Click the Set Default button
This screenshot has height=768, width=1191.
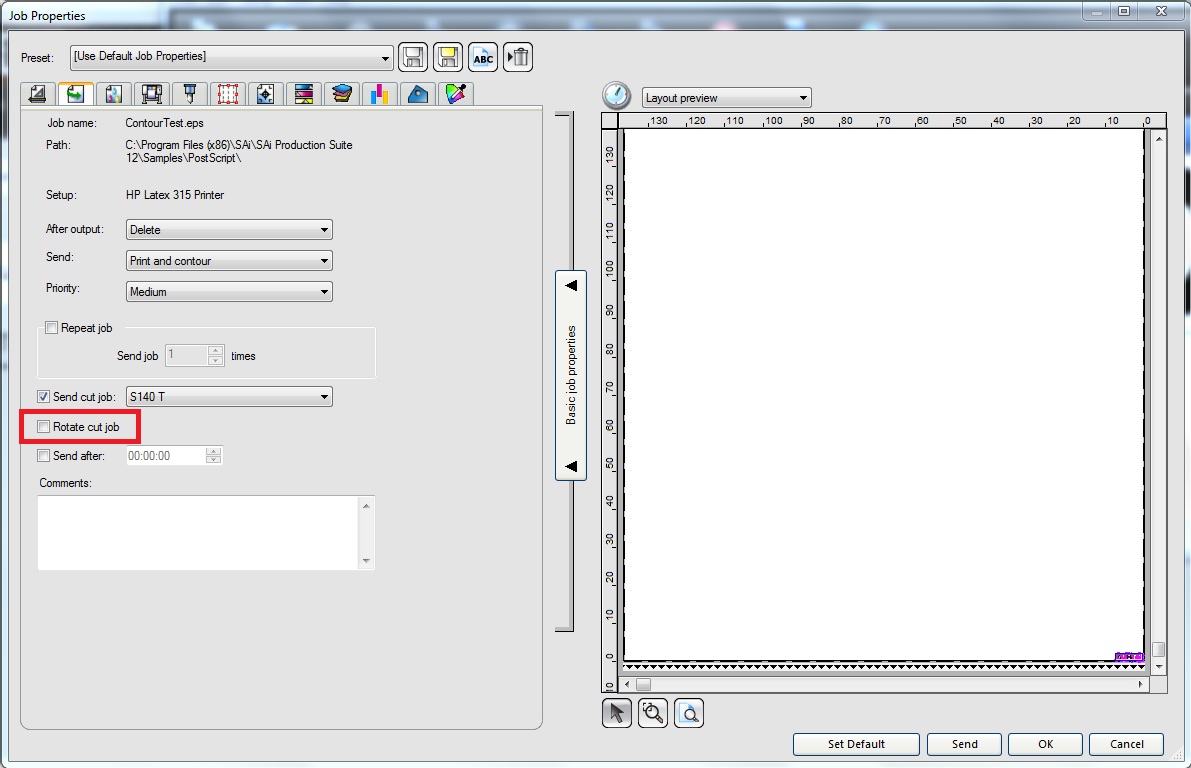856,744
